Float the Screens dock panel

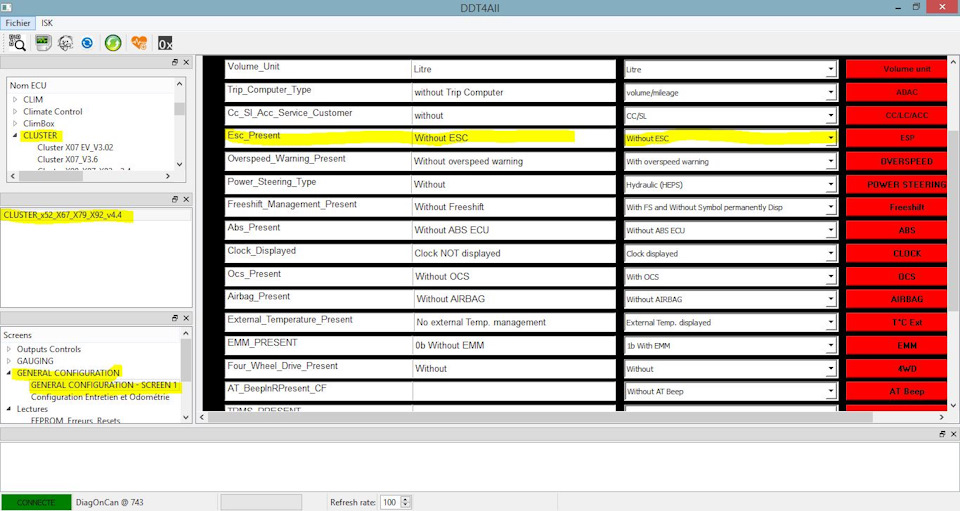[x=174, y=318]
